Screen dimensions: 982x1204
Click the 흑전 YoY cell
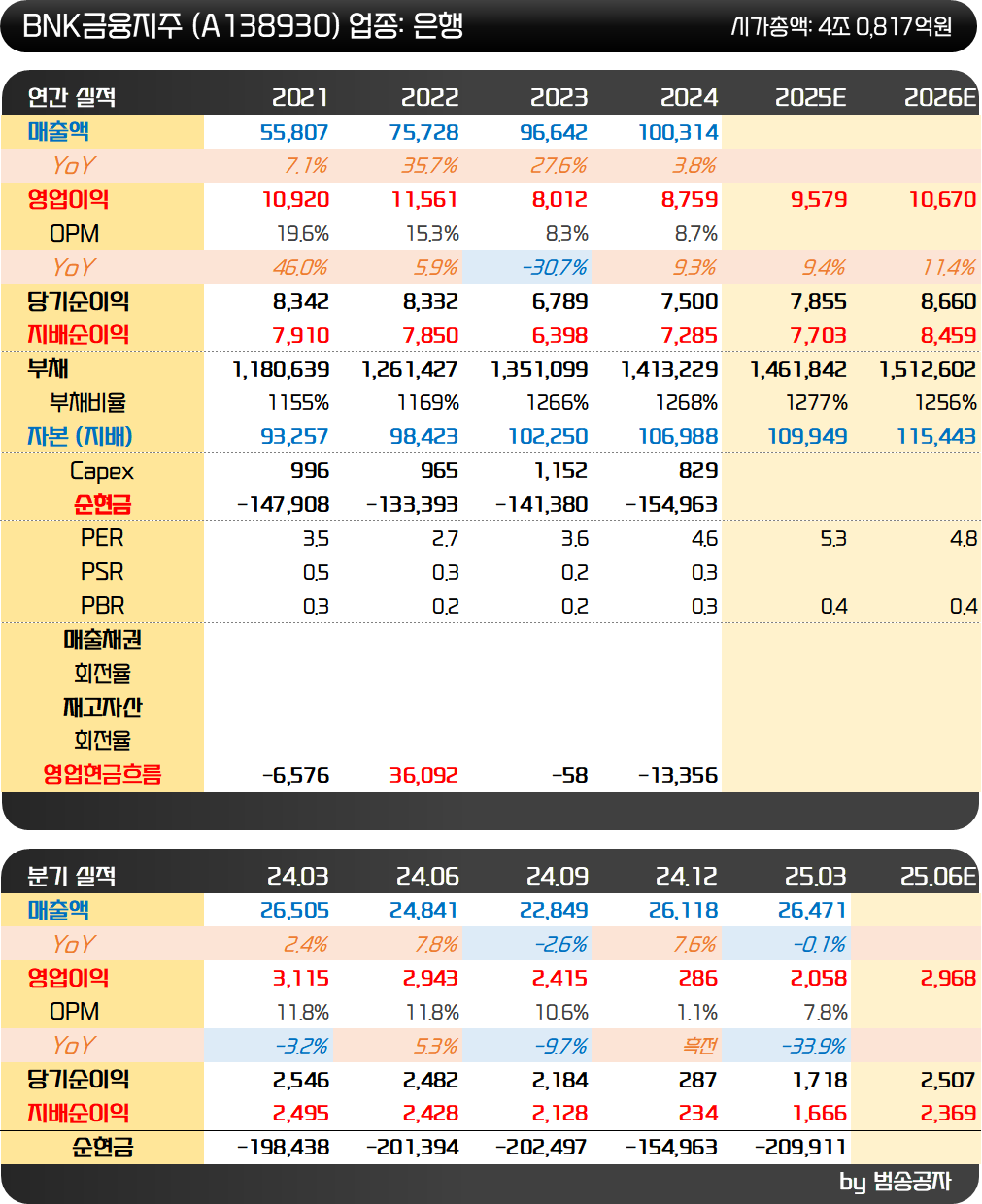click(x=699, y=1046)
